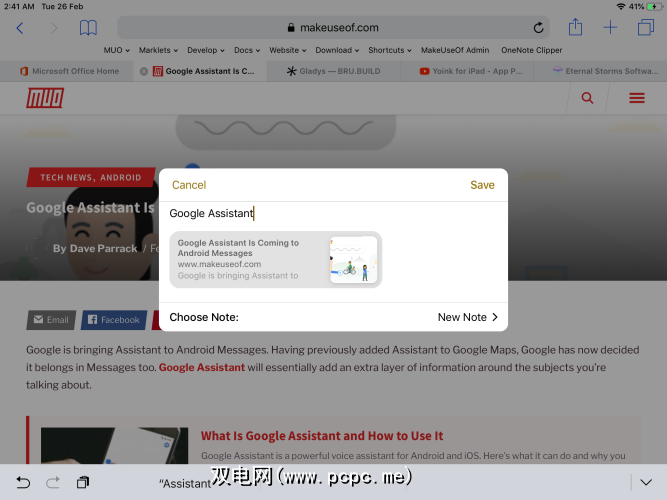Screen dimensions: 667x500
Task: Share the article via Email button
Action: [51, 320]
